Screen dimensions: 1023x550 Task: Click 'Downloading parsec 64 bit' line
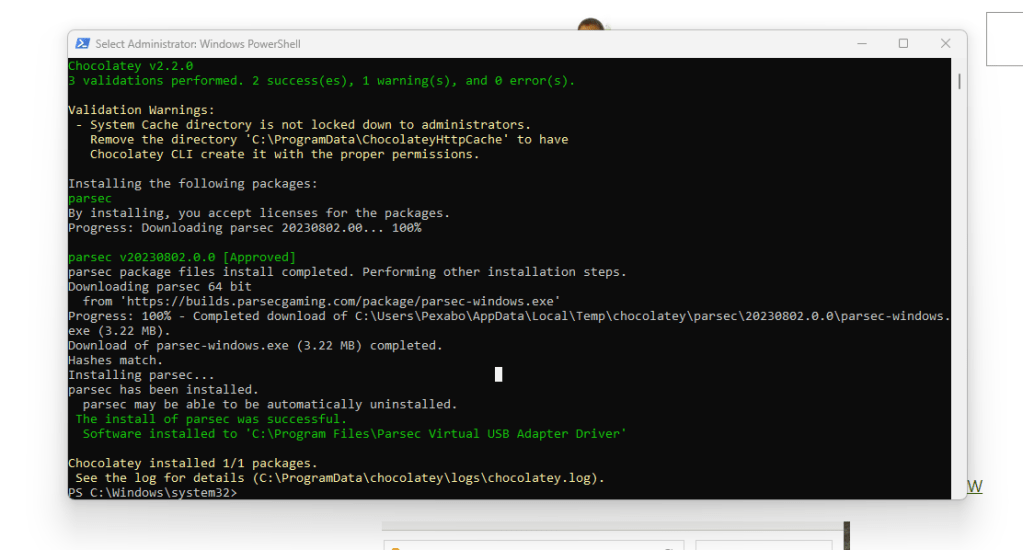pos(160,287)
